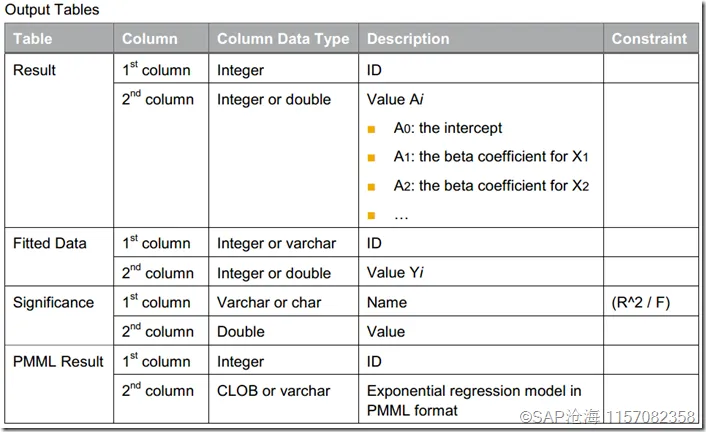Select the "Constraint" column header
Screen dimensions: 706x432
point(649,39)
